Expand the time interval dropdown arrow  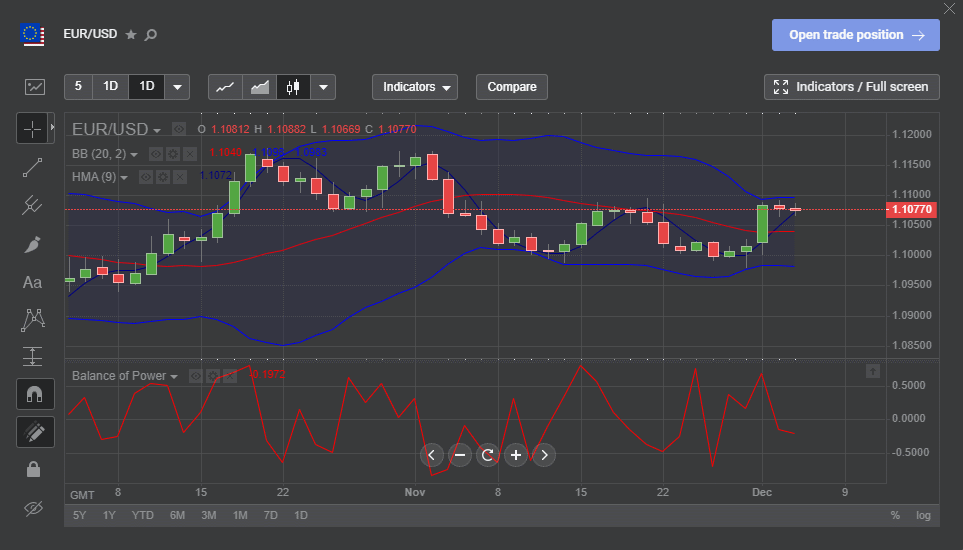pos(177,87)
